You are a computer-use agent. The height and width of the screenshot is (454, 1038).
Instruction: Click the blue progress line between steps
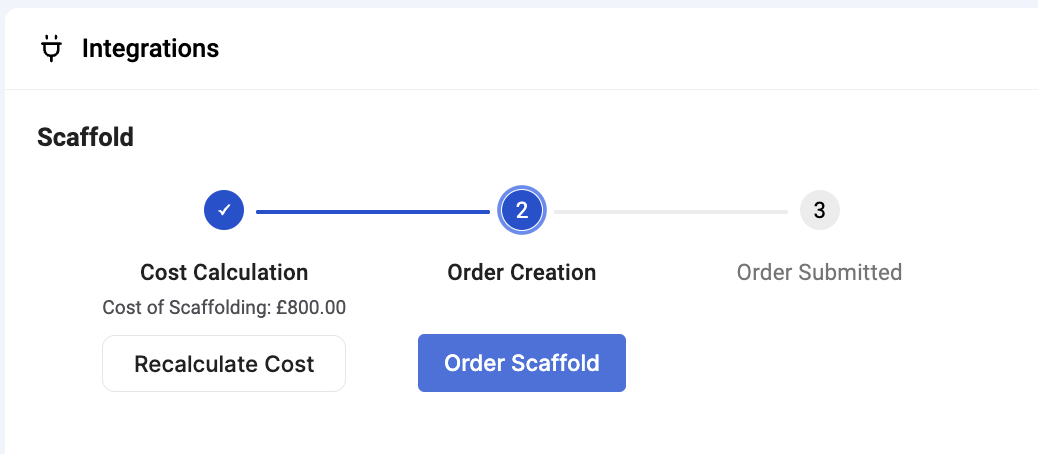coord(373,212)
